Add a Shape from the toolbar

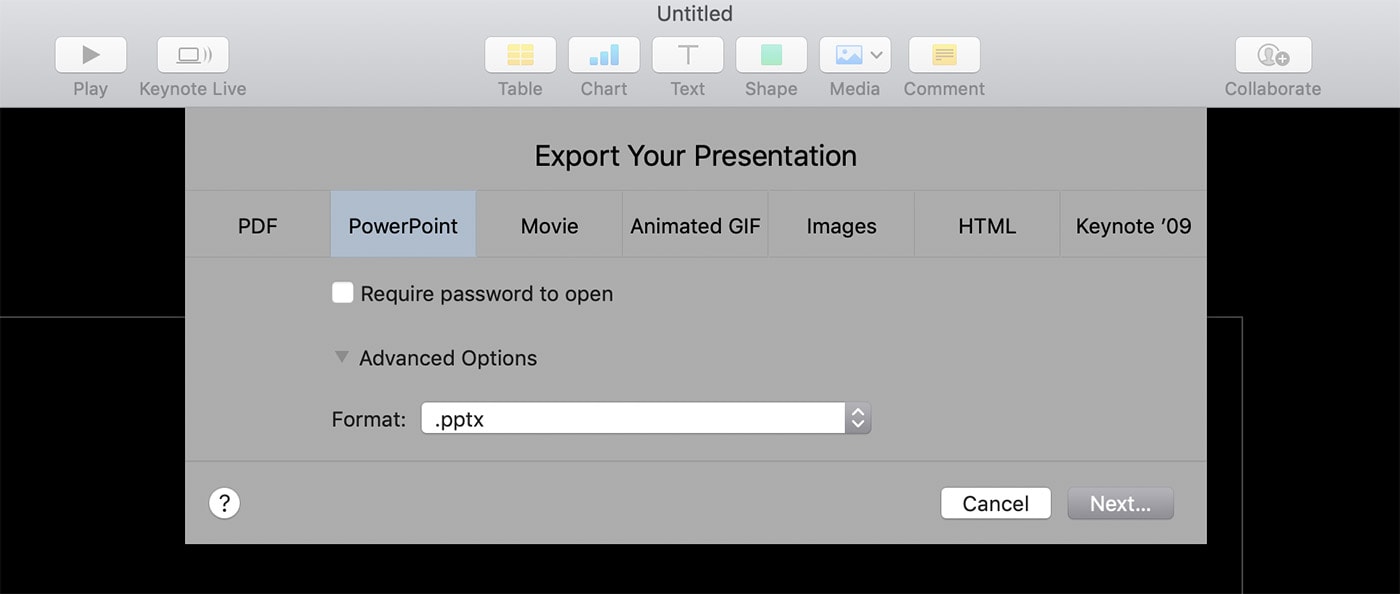[771, 55]
